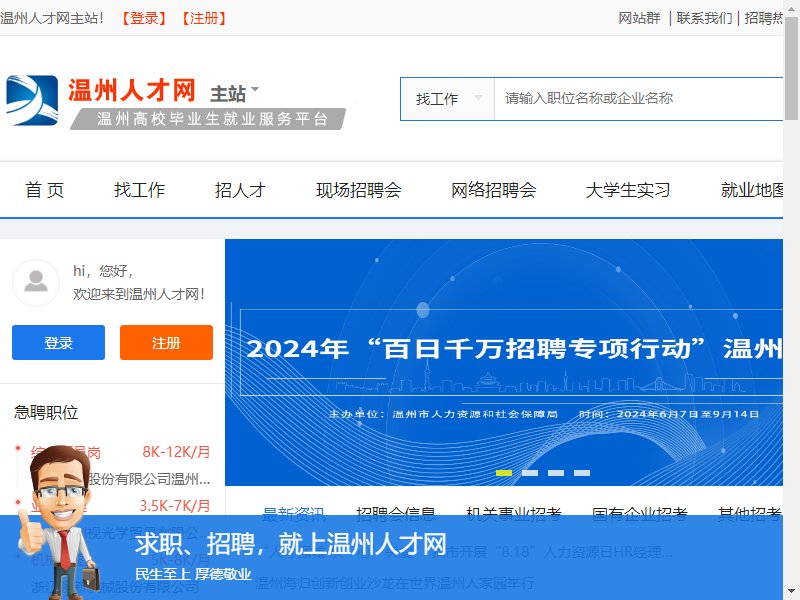The width and height of the screenshot is (800, 600).
Task: Click the 【注册】 link in top bar
Action: coord(204,18)
